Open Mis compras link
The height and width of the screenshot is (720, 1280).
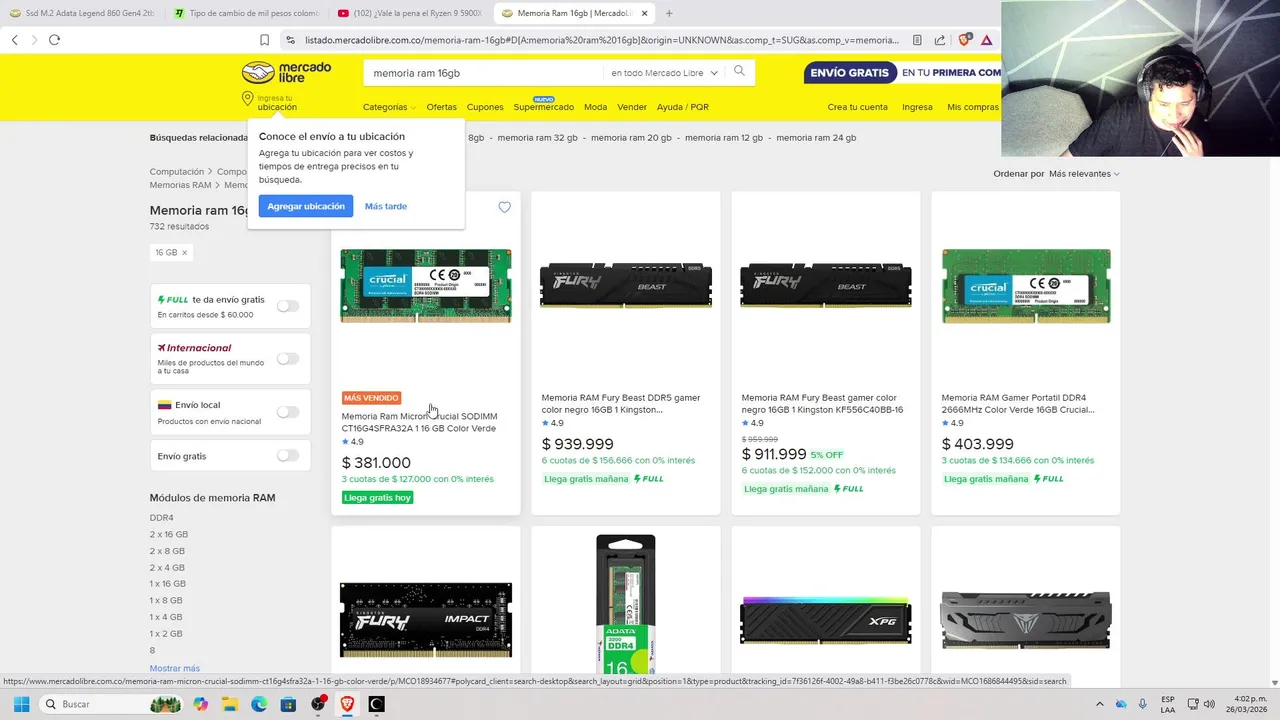[x=973, y=107]
